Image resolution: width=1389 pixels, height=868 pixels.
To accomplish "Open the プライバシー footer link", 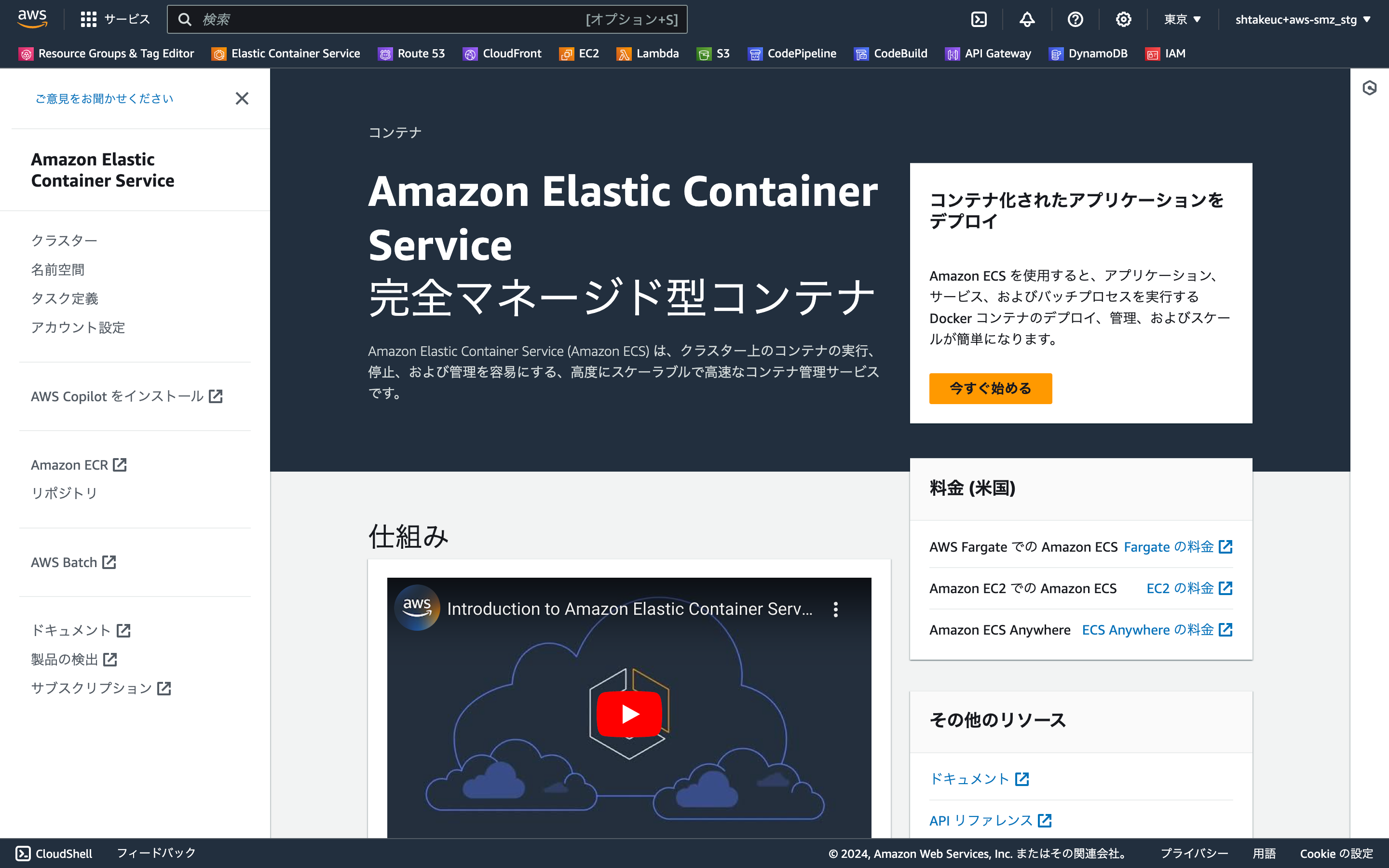I will 1195,853.
